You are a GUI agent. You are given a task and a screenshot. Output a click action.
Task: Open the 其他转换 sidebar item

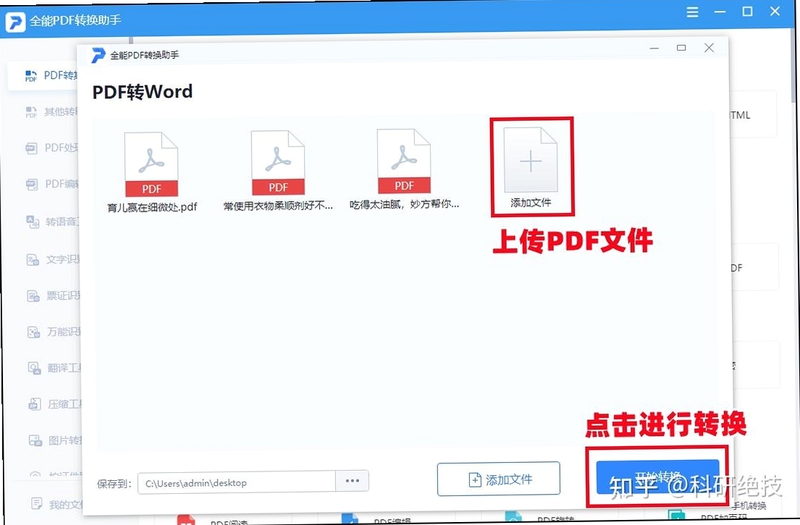point(52,111)
